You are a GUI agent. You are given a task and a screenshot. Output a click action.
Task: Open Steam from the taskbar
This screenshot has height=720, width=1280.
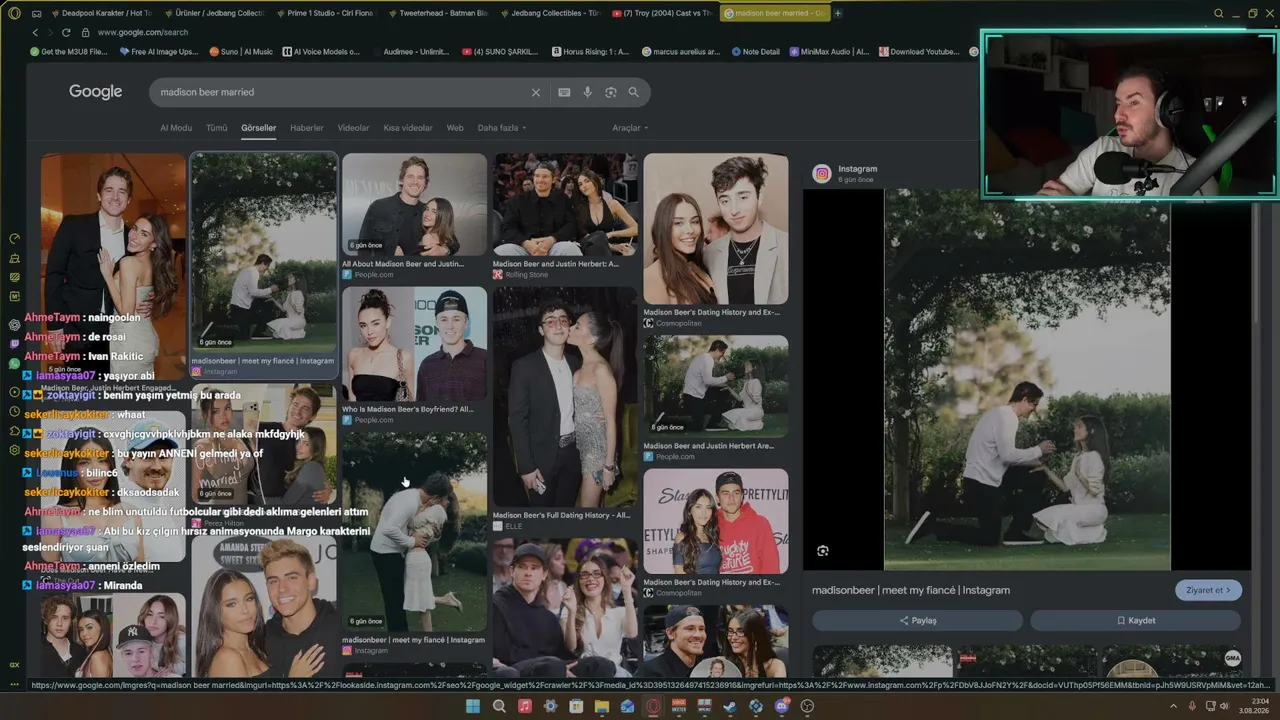coord(730,706)
